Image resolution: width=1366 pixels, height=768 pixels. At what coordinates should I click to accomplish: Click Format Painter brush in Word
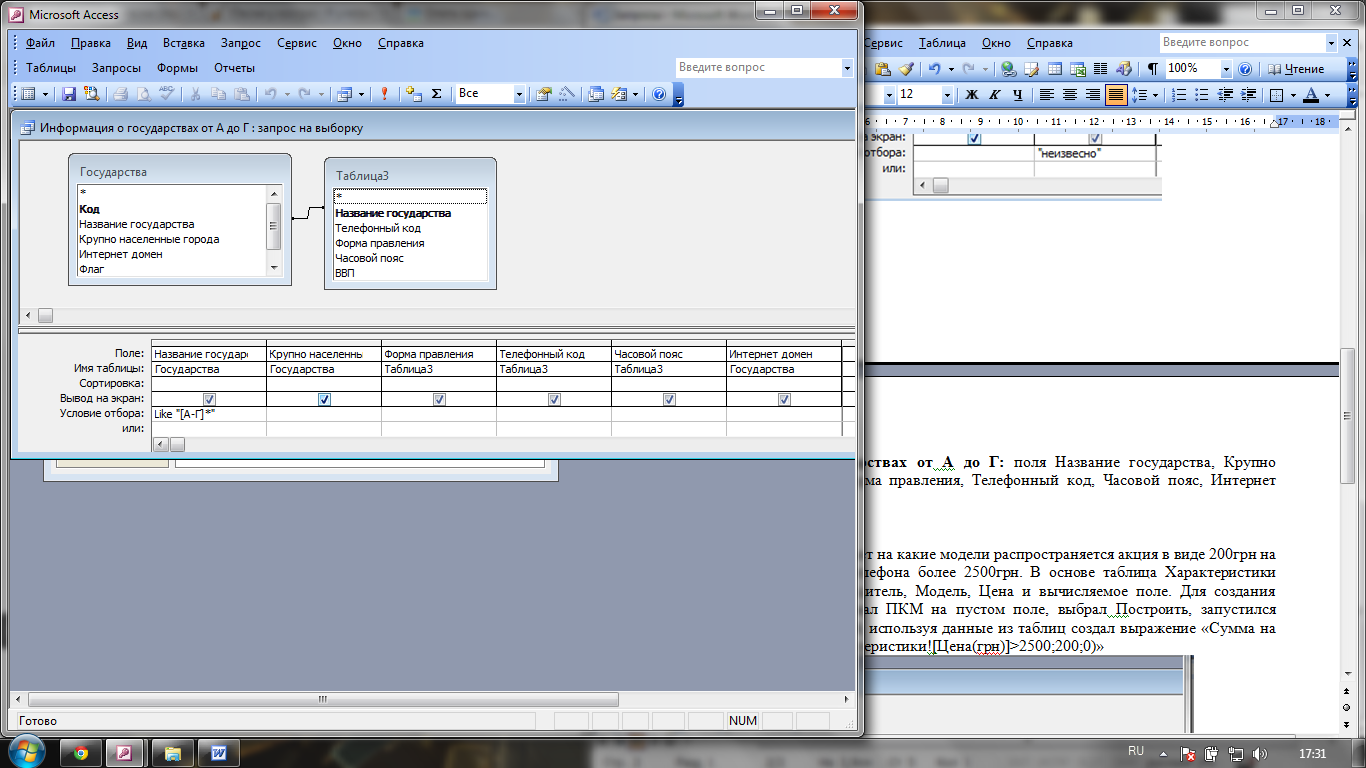[x=907, y=69]
